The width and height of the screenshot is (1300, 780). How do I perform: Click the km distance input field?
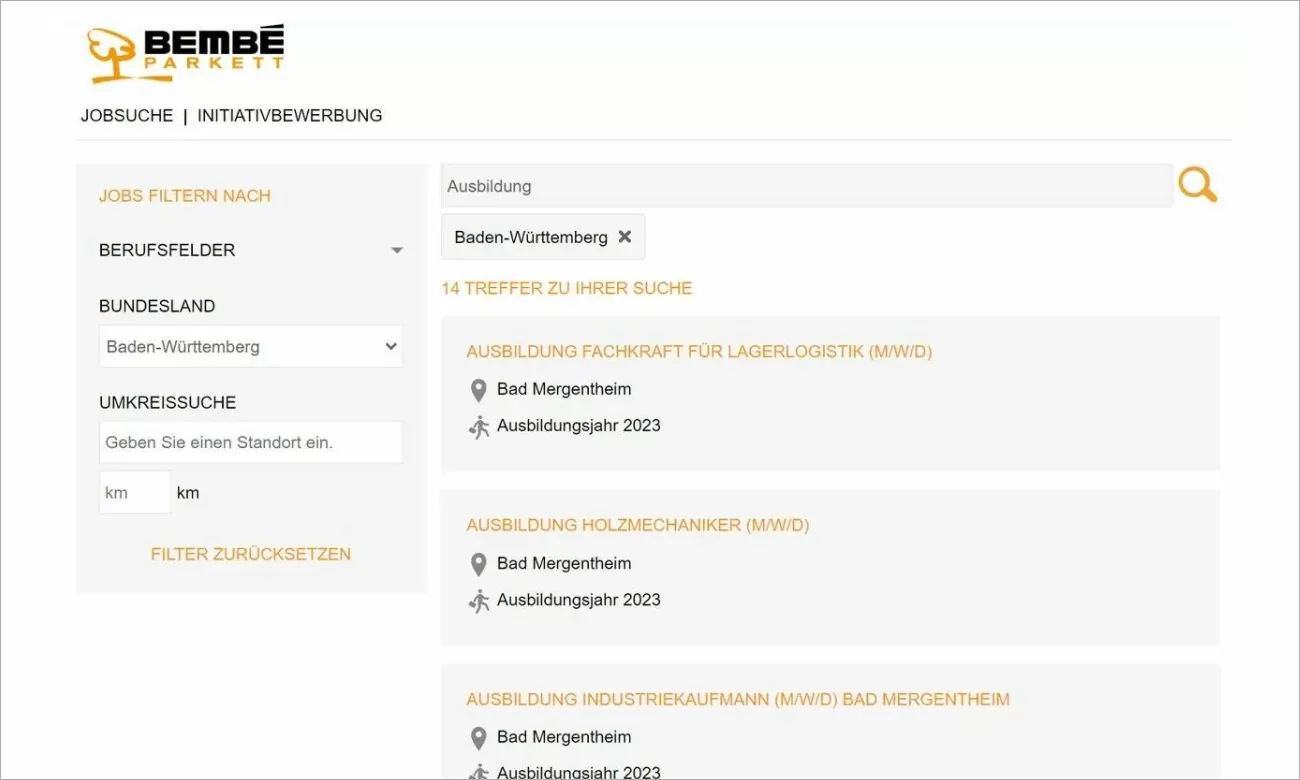(134, 491)
